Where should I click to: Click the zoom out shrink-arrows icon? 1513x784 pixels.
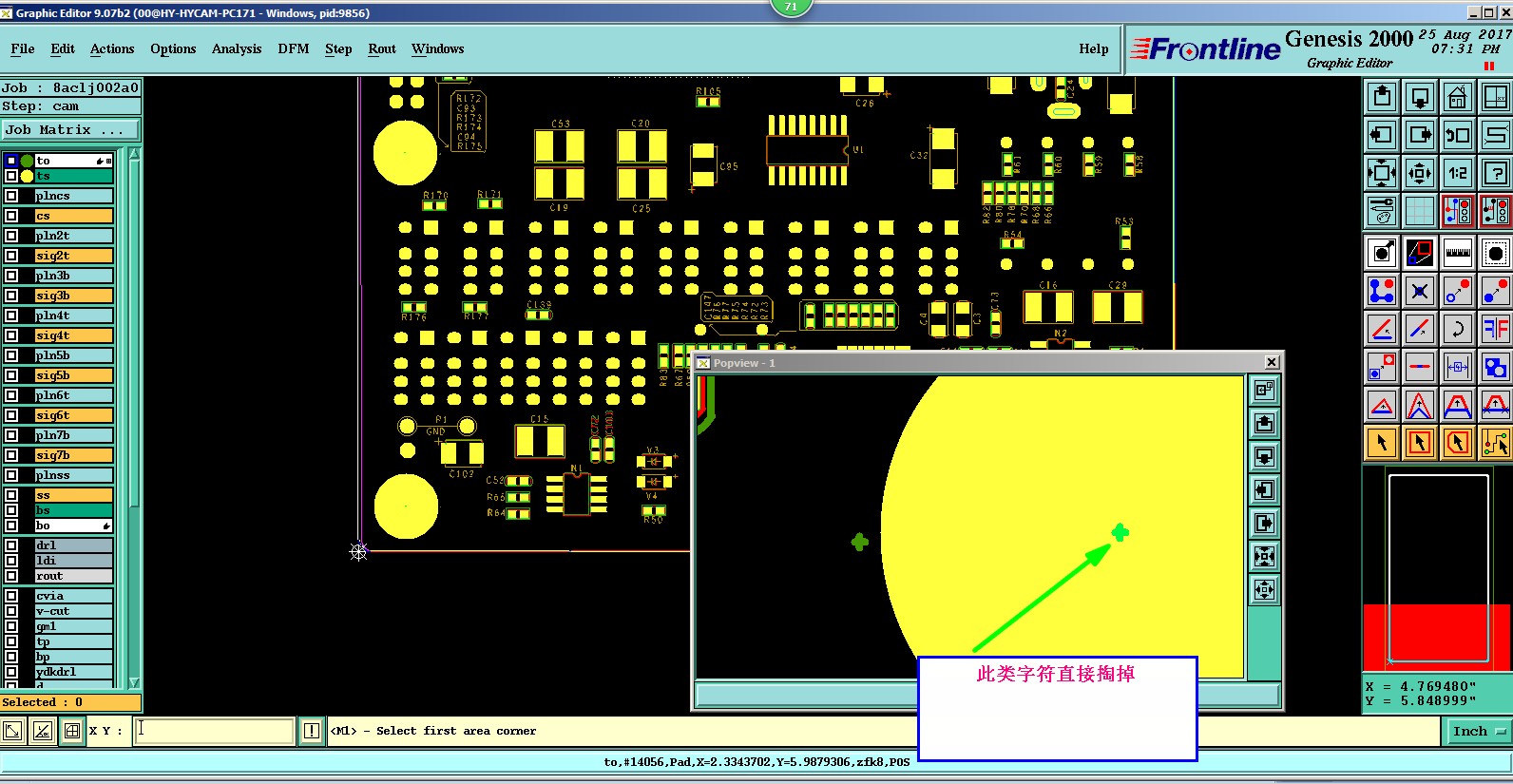coord(1420,173)
